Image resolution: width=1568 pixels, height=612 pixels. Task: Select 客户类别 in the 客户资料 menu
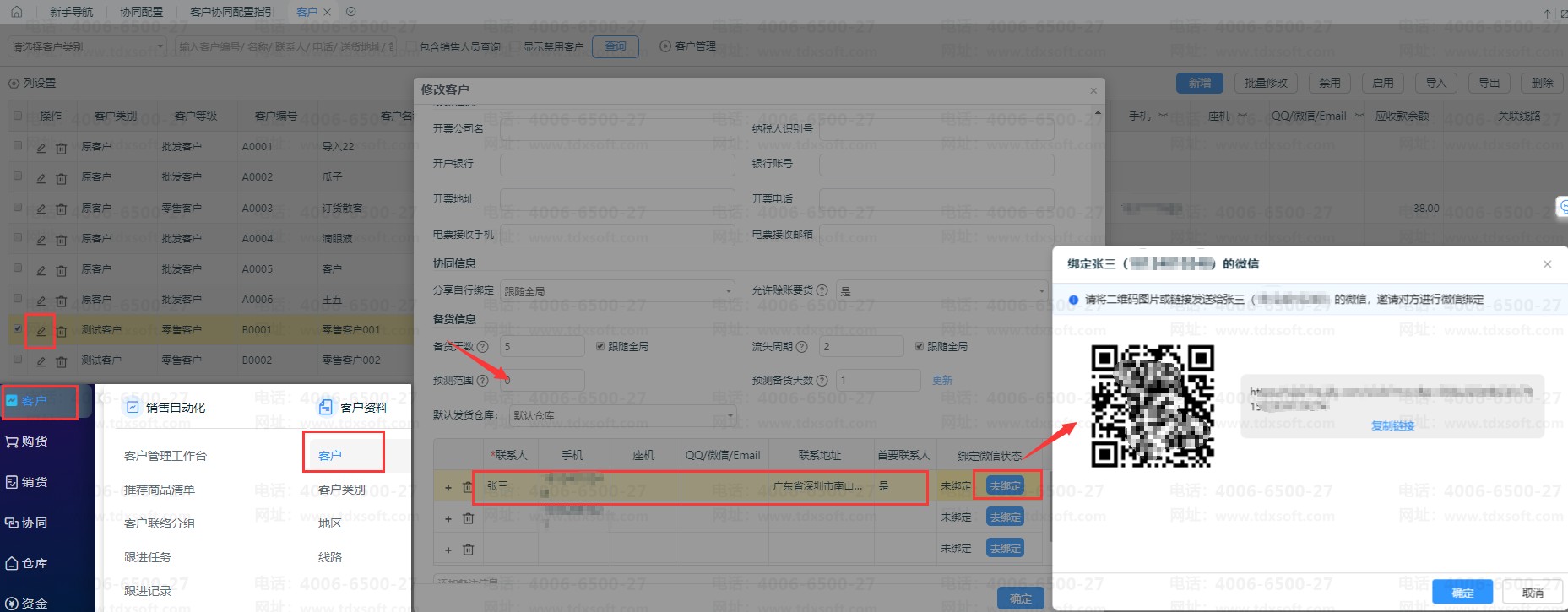342,490
